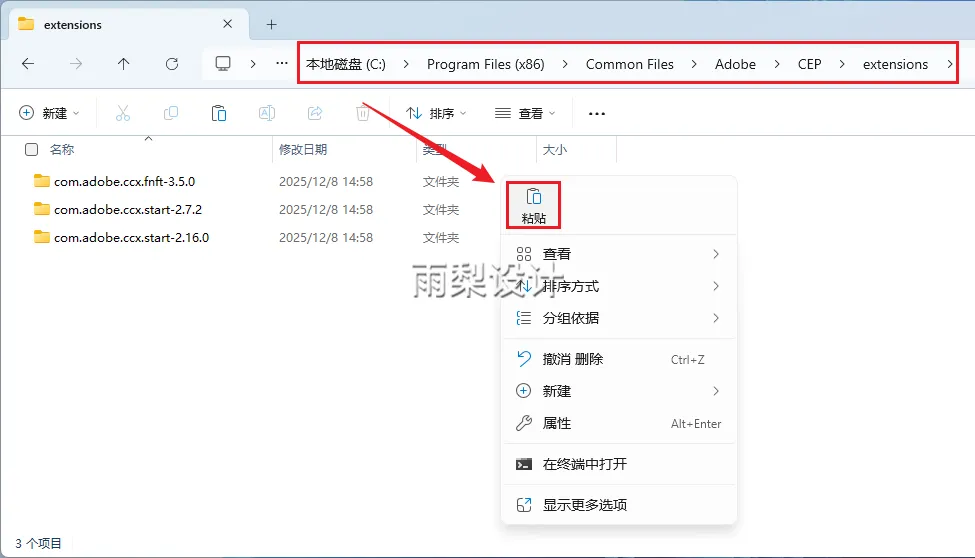Screen dimensions: 975x558
Task: Click the modified date of com.adobe.ccx.fnft-3.5.0
Action: pos(326,181)
